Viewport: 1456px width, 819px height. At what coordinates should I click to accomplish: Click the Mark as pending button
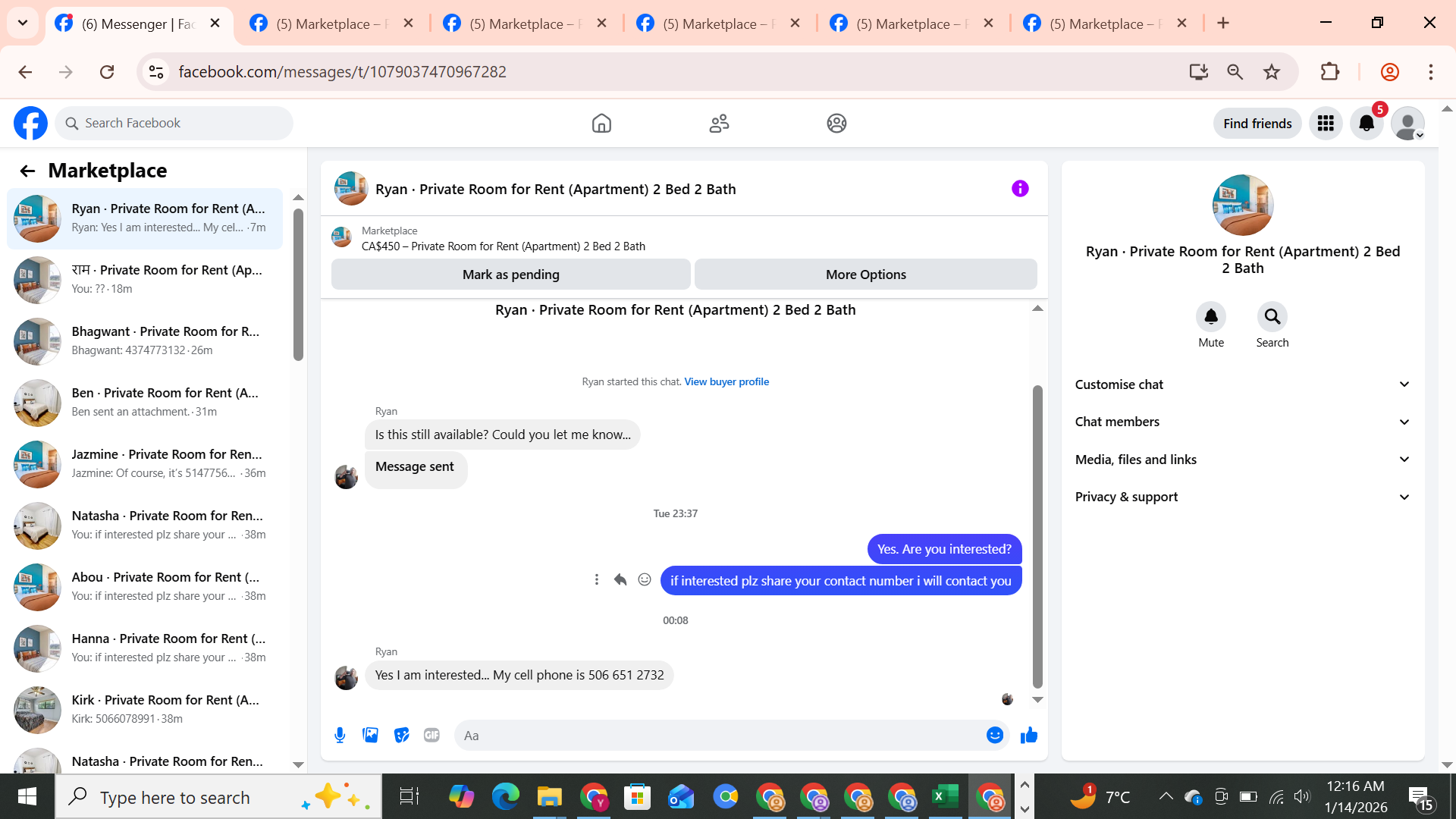[510, 275]
